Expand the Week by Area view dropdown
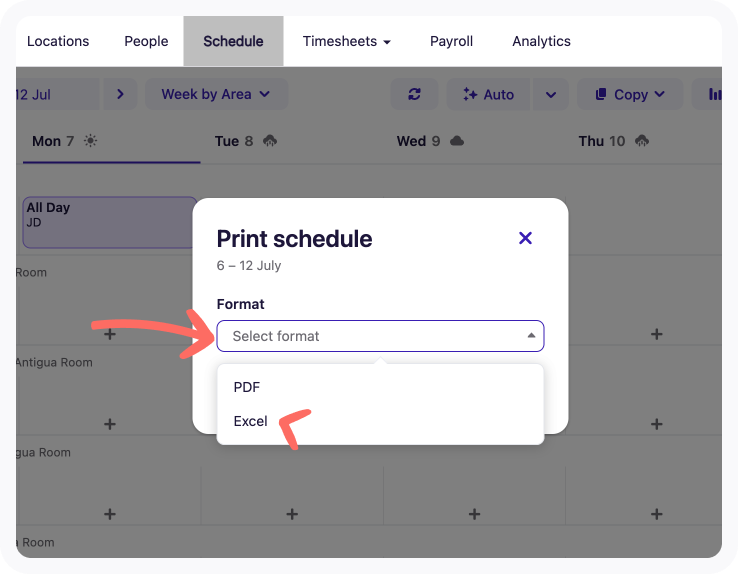 click(x=216, y=94)
